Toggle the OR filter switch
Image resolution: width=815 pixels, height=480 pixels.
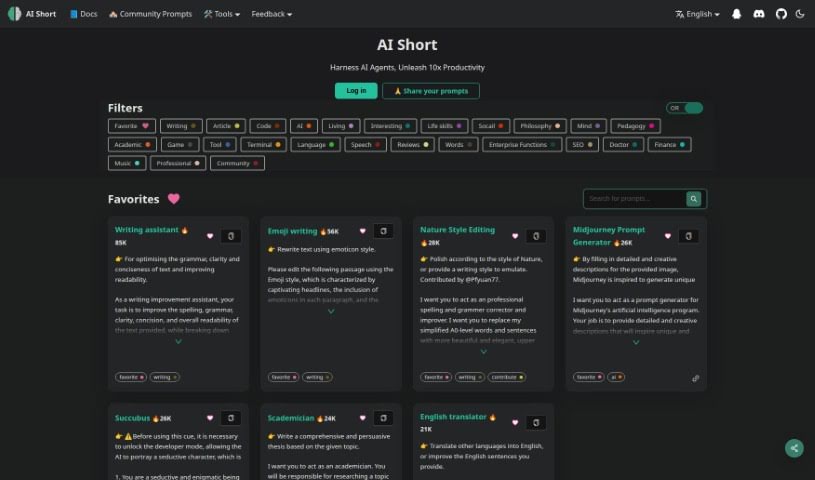(685, 108)
